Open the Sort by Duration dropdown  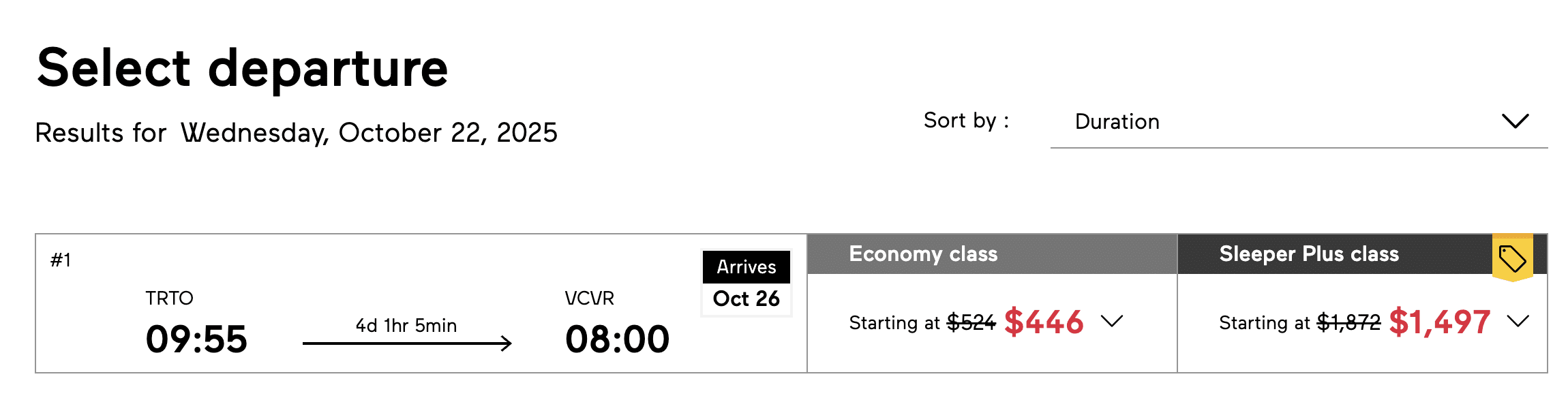(1298, 122)
